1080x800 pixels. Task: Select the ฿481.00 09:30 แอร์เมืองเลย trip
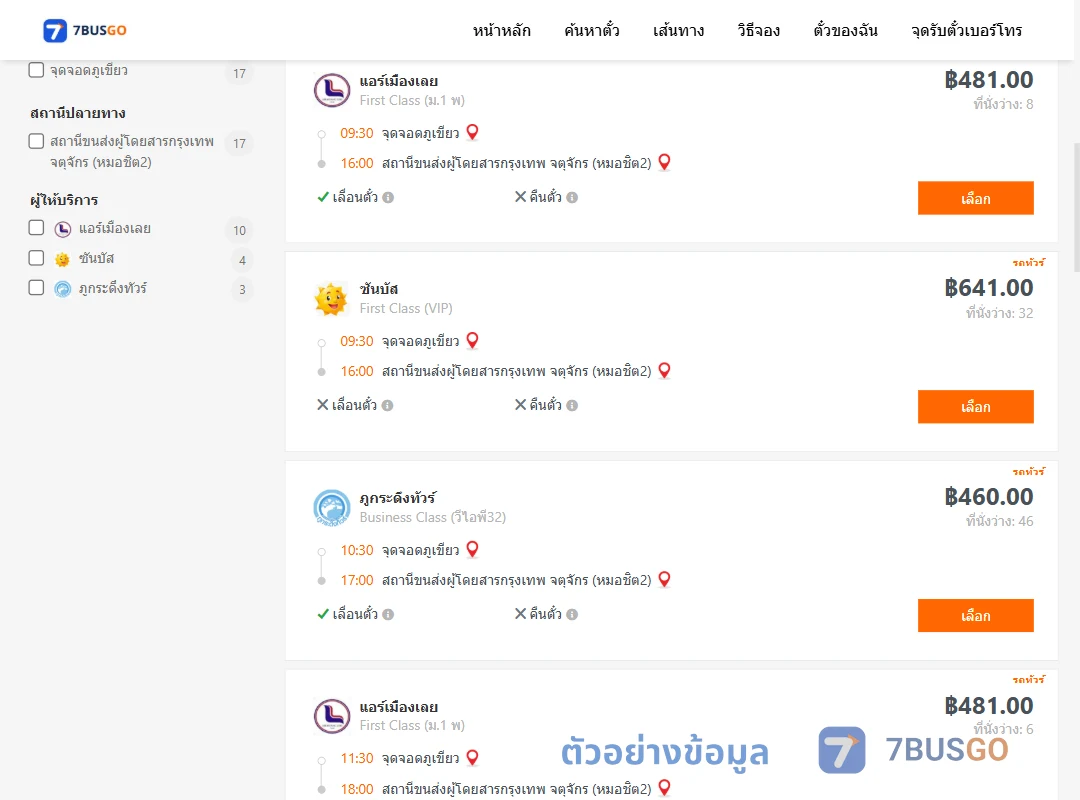click(x=975, y=198)
